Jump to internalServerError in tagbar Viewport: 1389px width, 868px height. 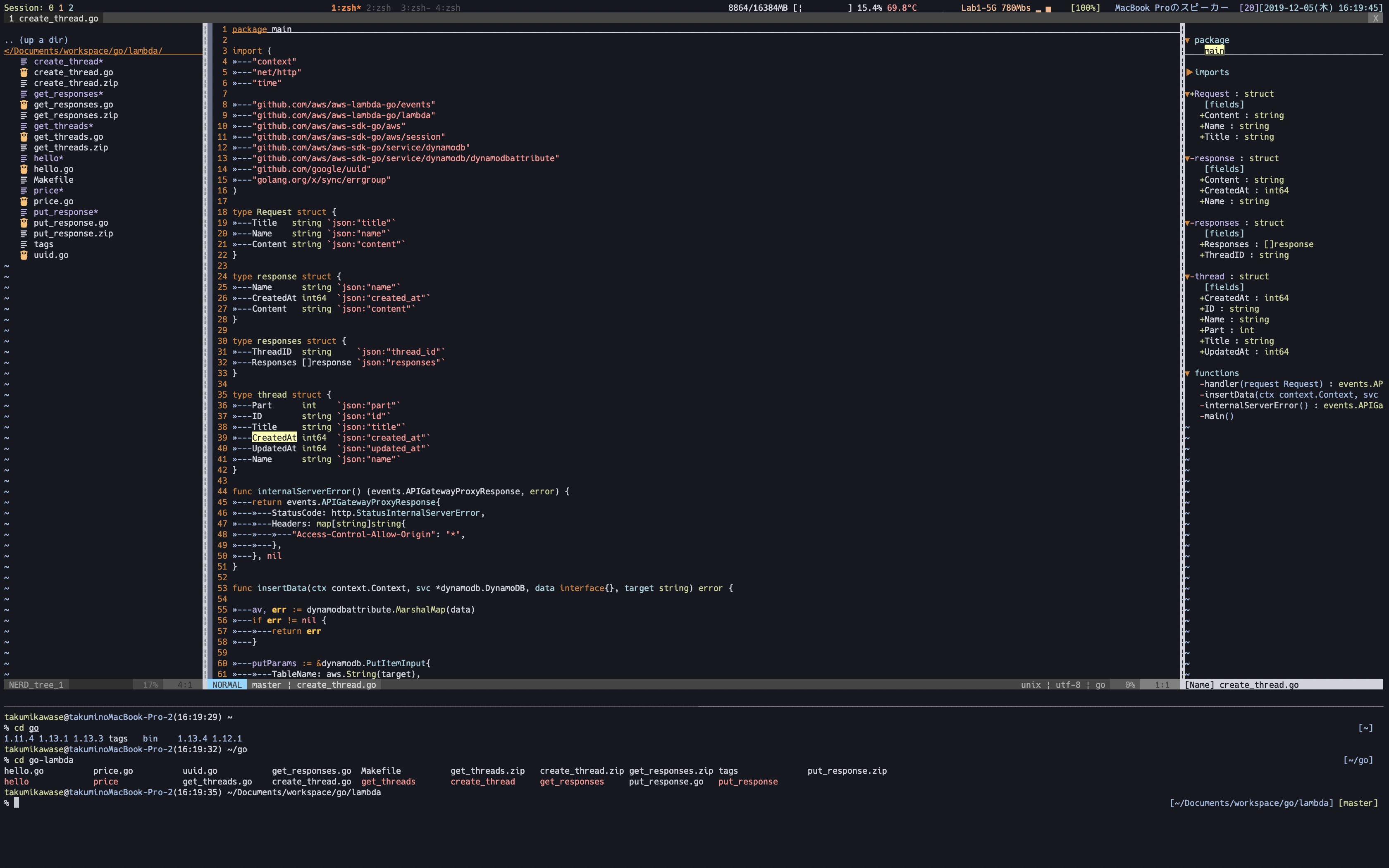coord(1291,405)
